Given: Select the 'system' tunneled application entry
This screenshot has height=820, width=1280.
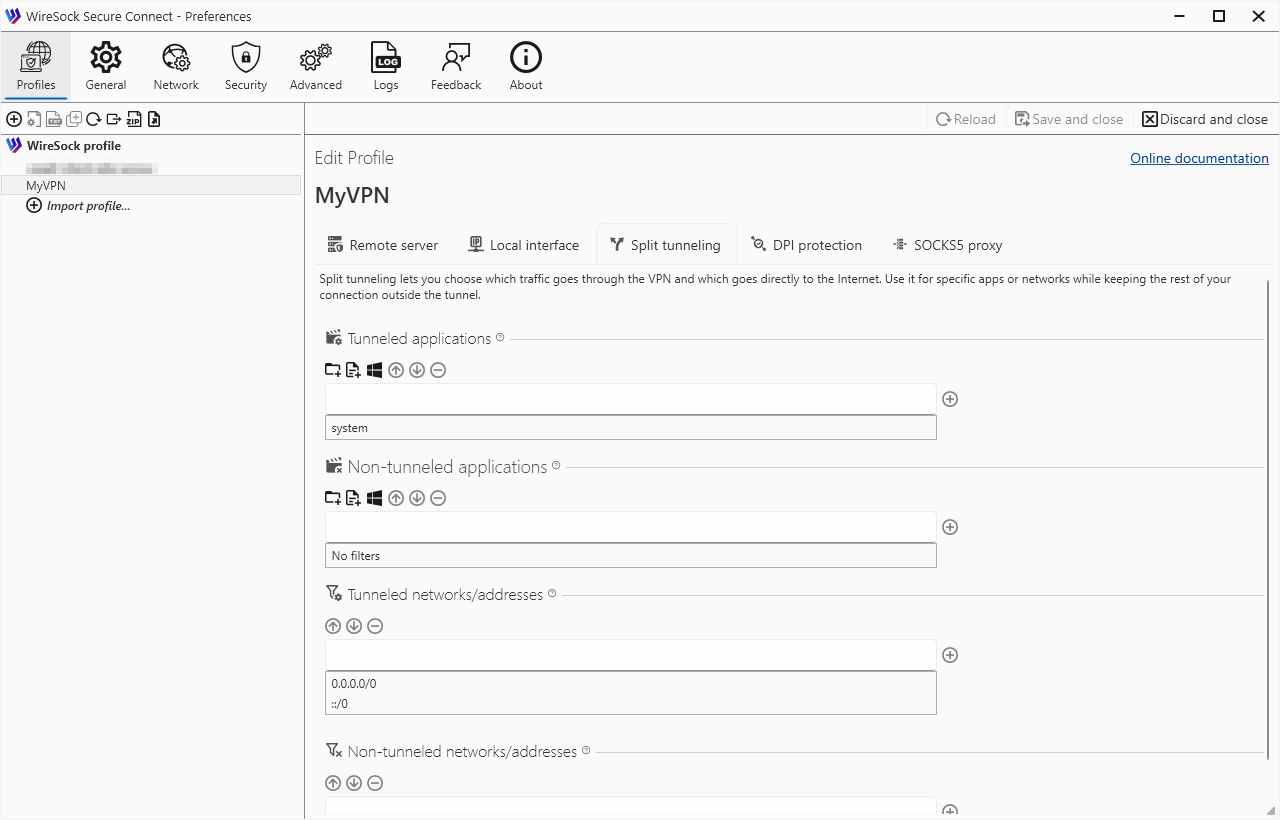Looking at the screenshot, I should point(631,428).
